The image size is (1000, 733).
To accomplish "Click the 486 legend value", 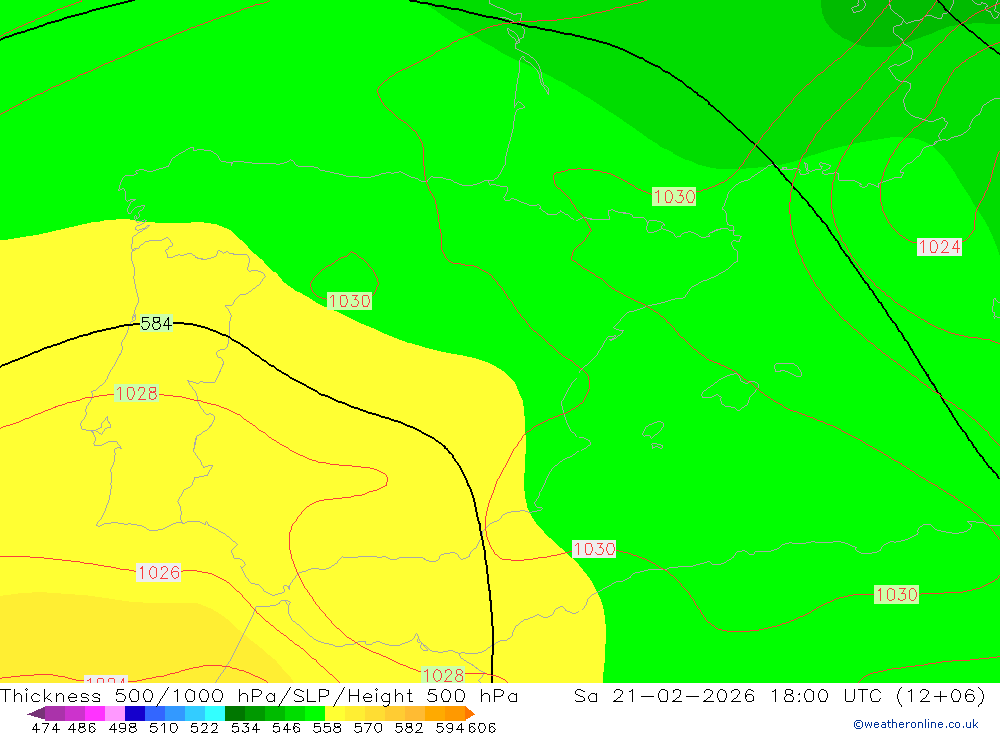I will 82,727.
